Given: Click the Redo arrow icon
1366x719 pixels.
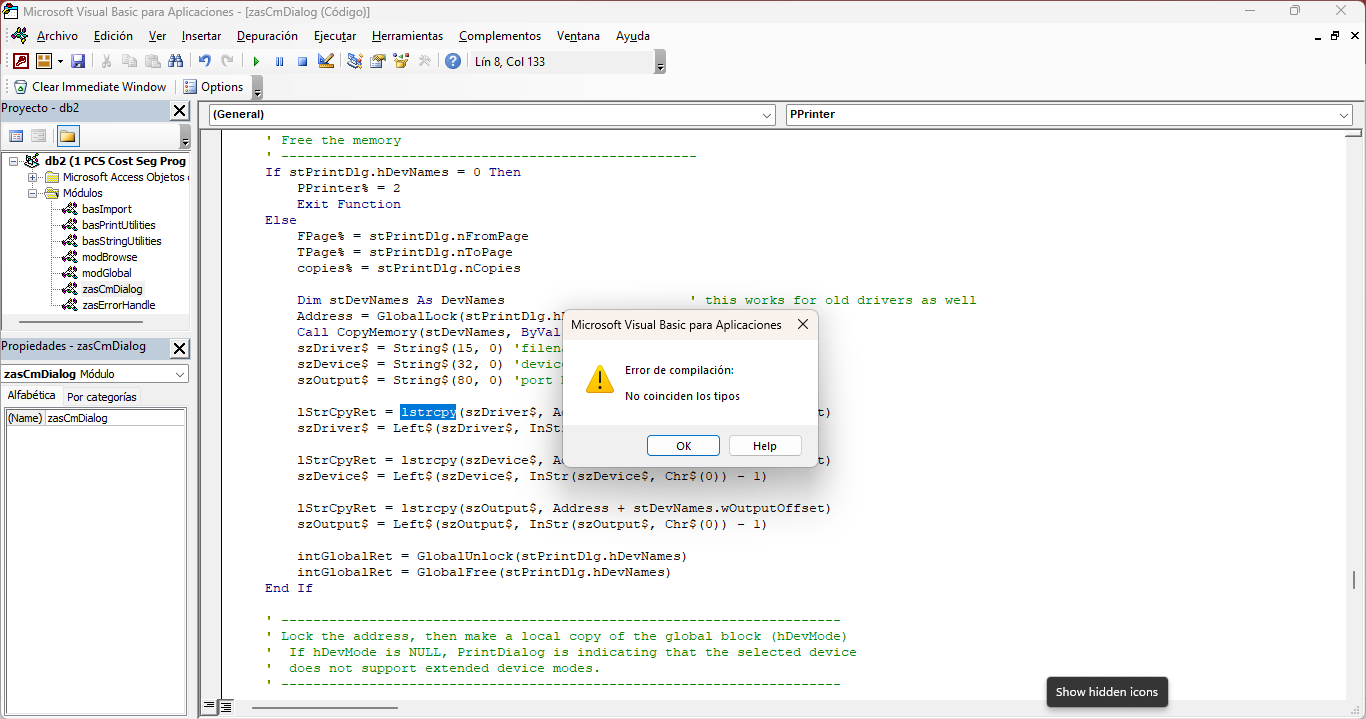Looking at the screenshot, I should coord(228,61).
